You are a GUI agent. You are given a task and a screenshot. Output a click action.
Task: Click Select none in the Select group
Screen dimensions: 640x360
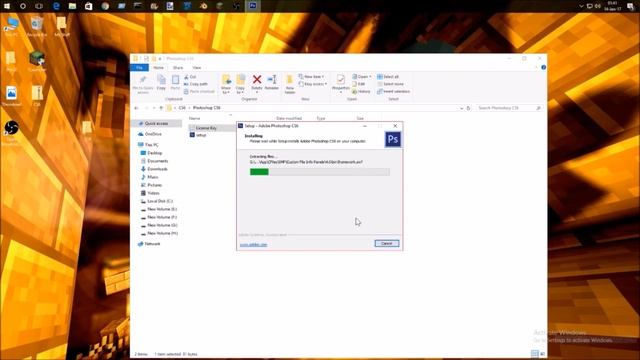[390, 84]
